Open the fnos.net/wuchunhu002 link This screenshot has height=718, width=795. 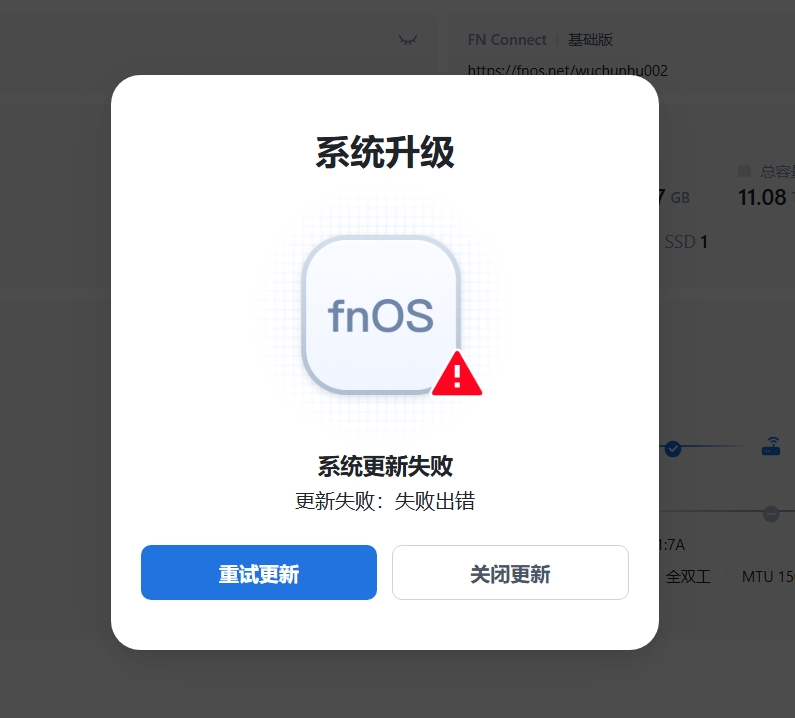(568, 70)
